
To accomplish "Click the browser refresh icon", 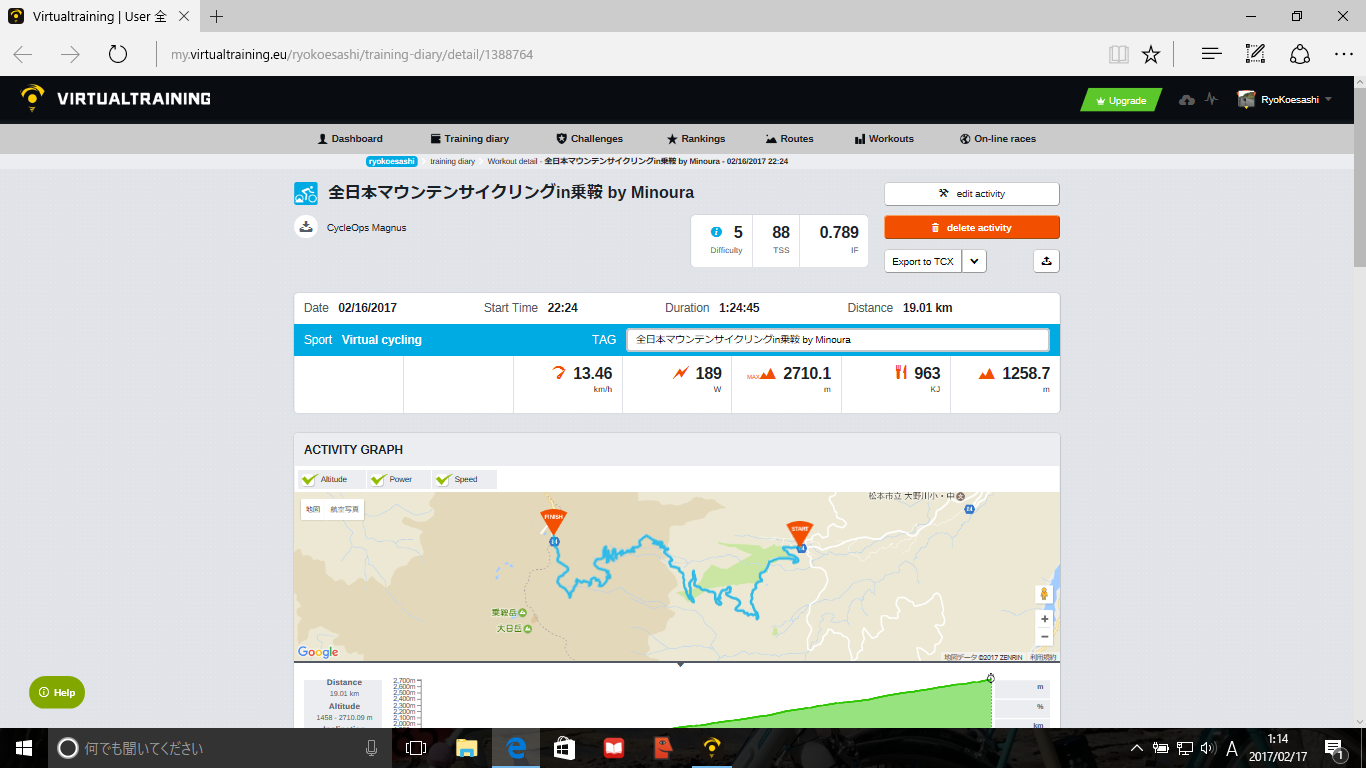I will (x=118, y=54).
